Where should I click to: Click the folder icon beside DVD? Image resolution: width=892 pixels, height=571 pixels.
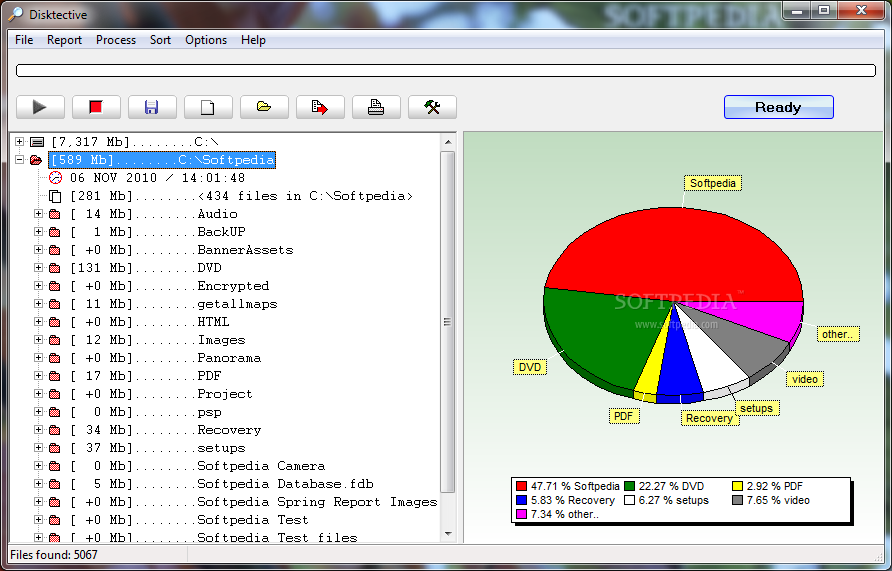click(x=55, y=268)
